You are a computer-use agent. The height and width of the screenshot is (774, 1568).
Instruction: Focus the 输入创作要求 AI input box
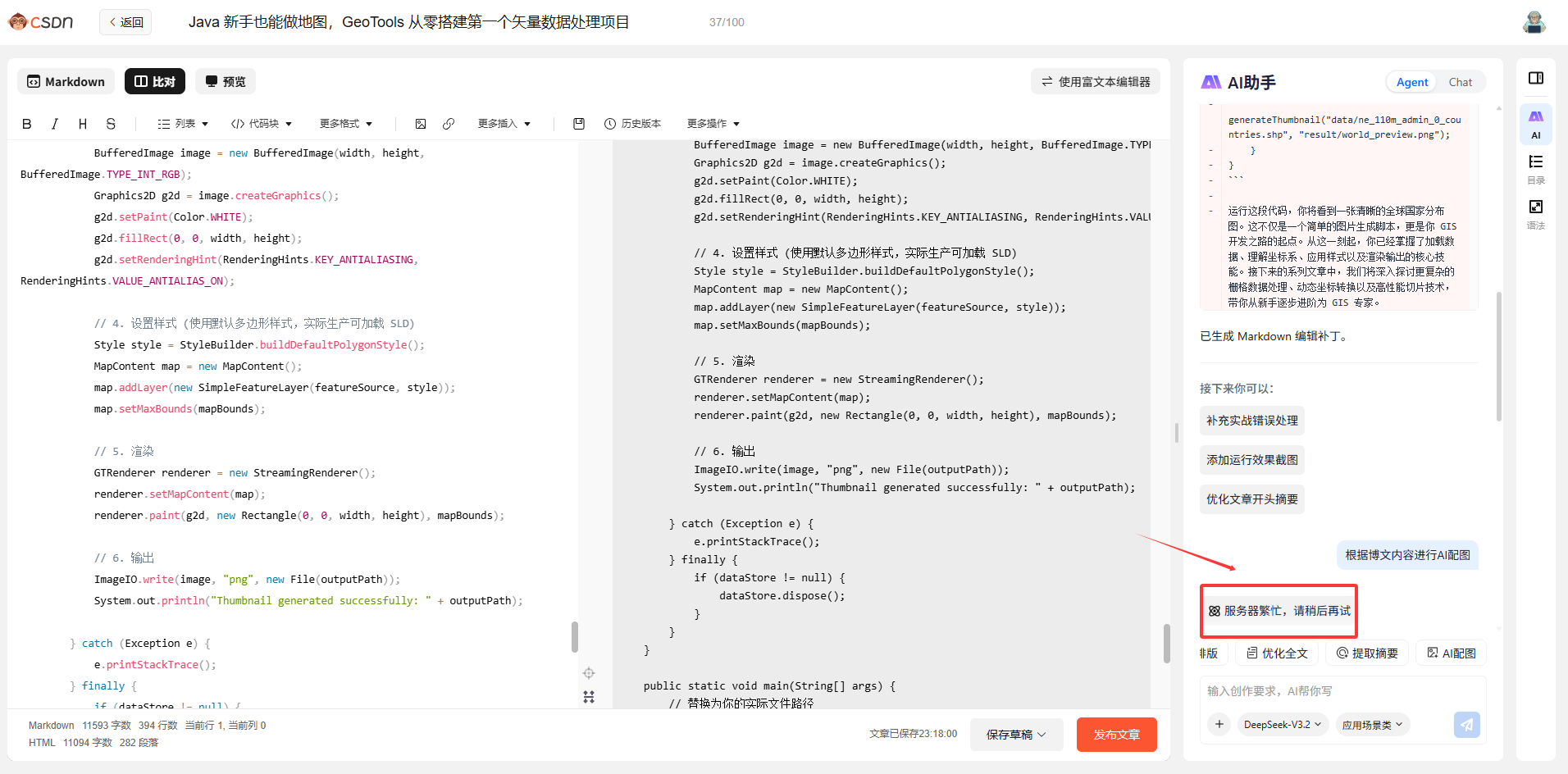pyautogui.click(x=1342, y=691)
